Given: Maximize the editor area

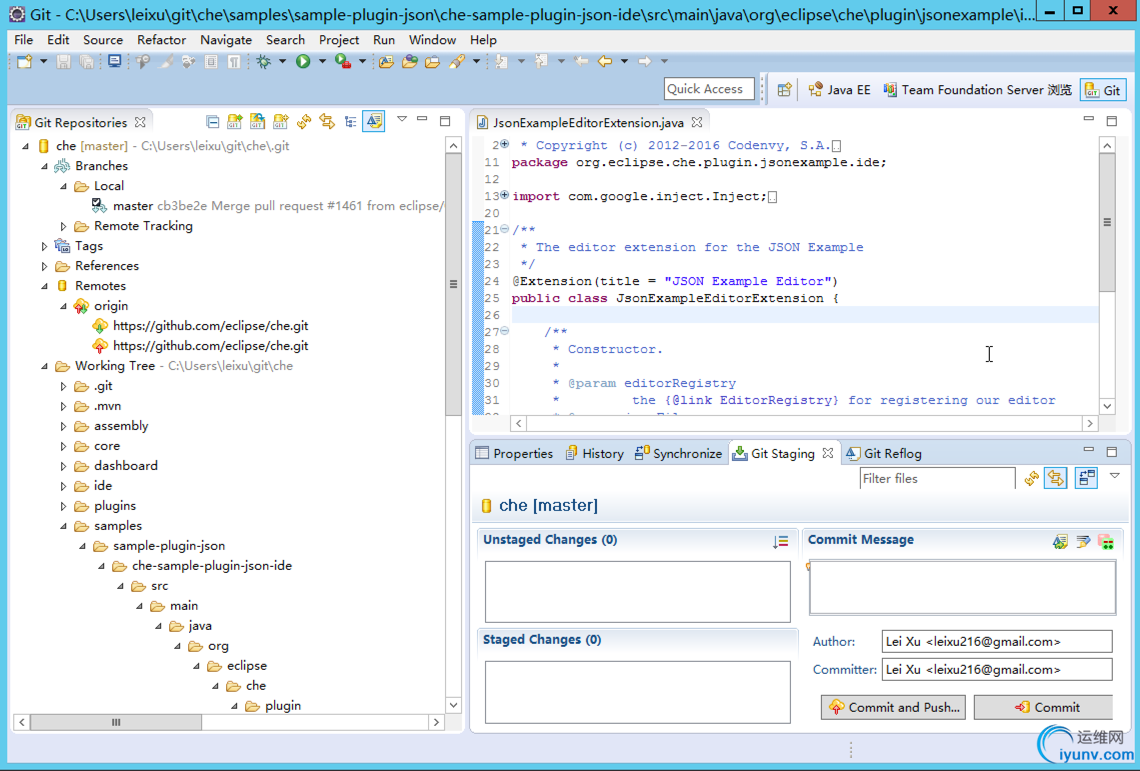Looking at the screenshot, I should coord(1112,120).
